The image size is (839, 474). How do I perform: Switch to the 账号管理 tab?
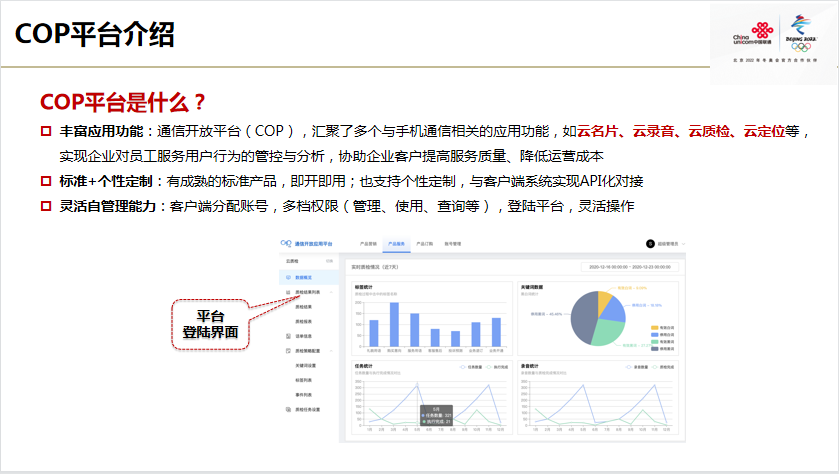pyautogui.click(x=453, y=243)
